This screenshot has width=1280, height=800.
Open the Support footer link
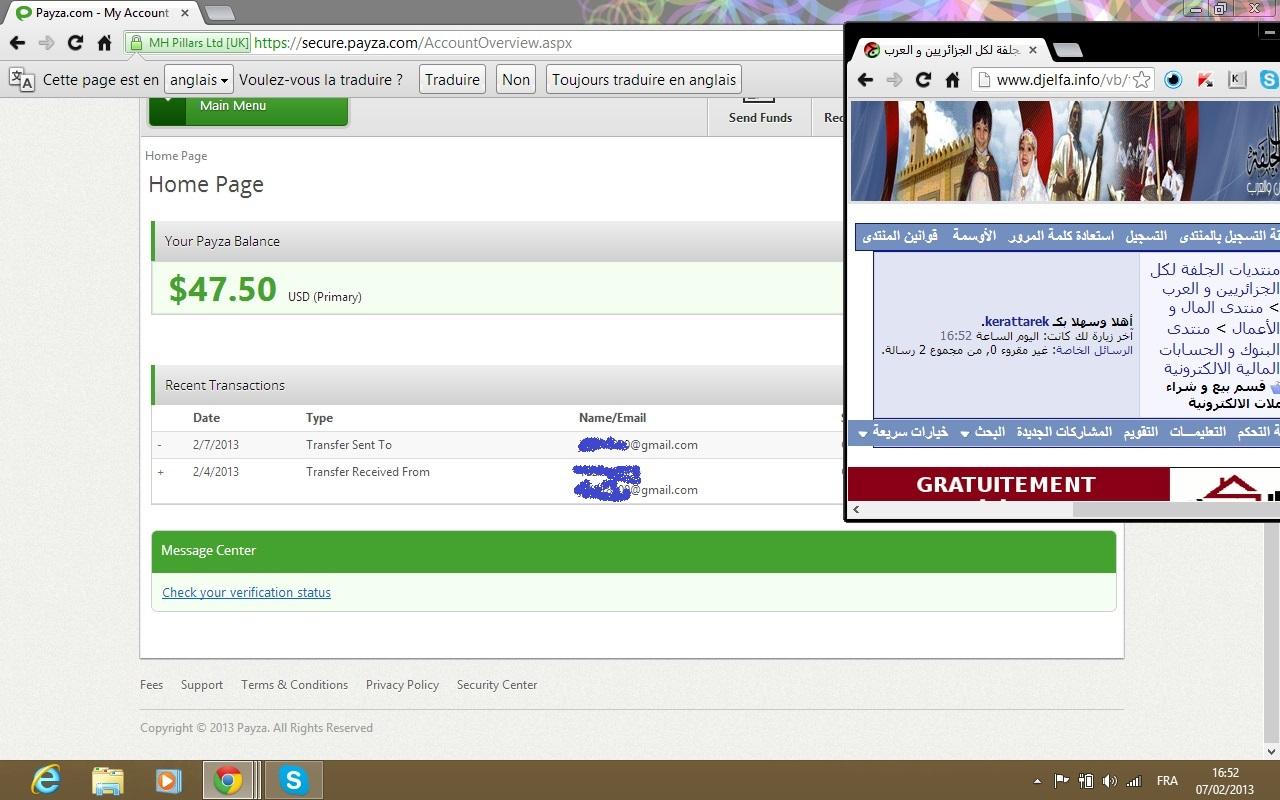[x=202, y=685]
